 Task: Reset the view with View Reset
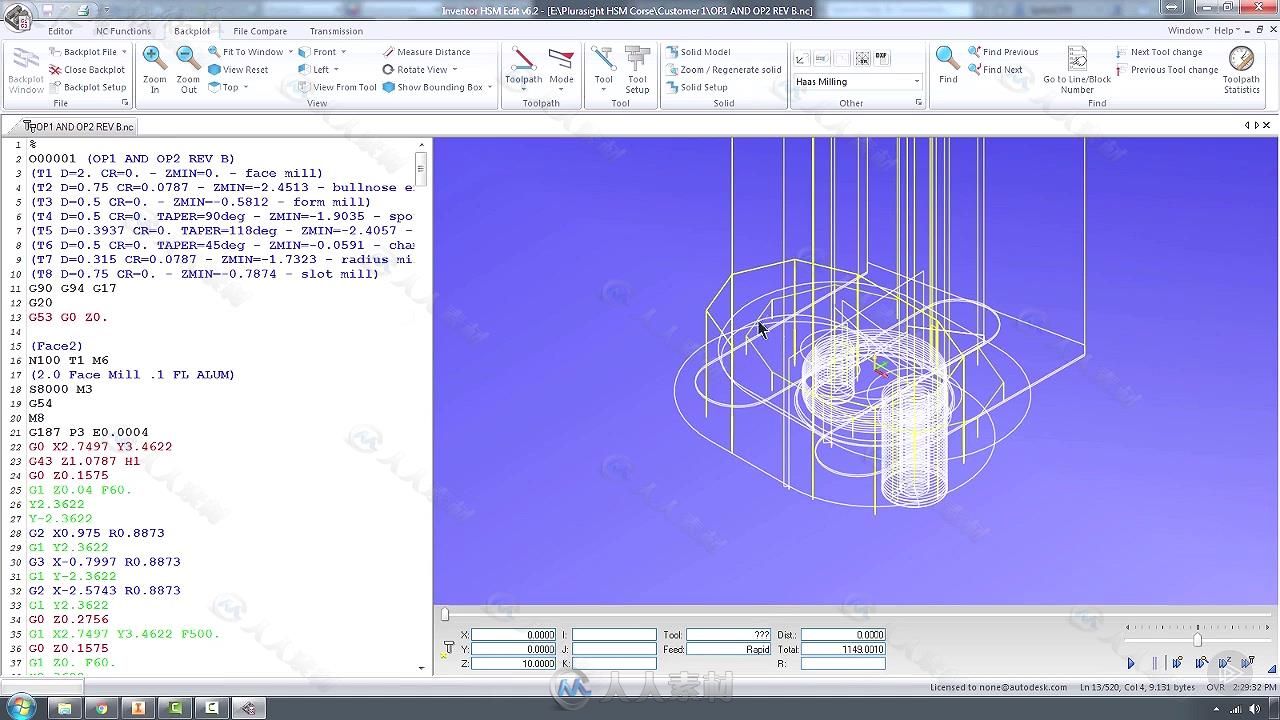pos(238,70)
